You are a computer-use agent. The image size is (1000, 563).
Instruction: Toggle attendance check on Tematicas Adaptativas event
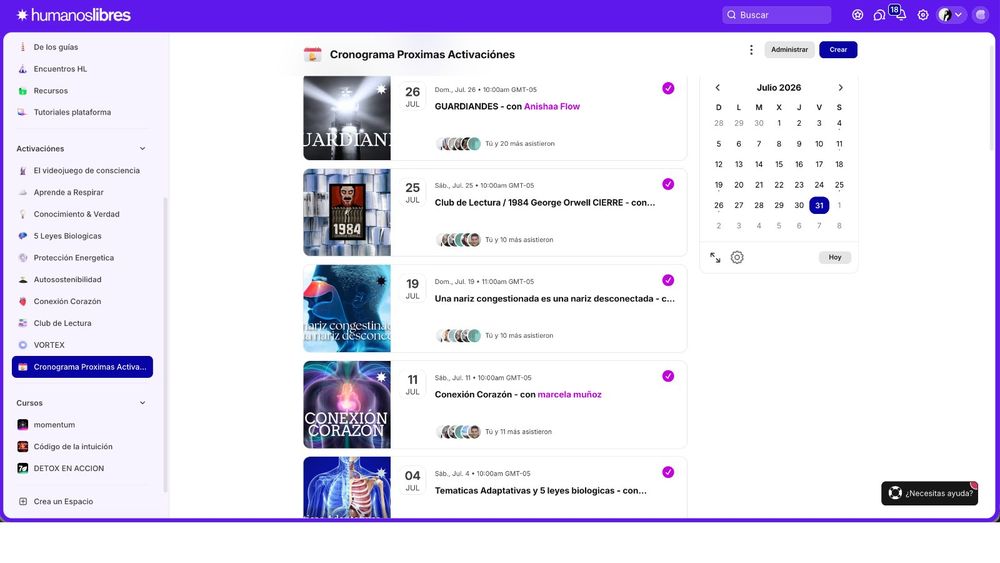click(668, 472)
